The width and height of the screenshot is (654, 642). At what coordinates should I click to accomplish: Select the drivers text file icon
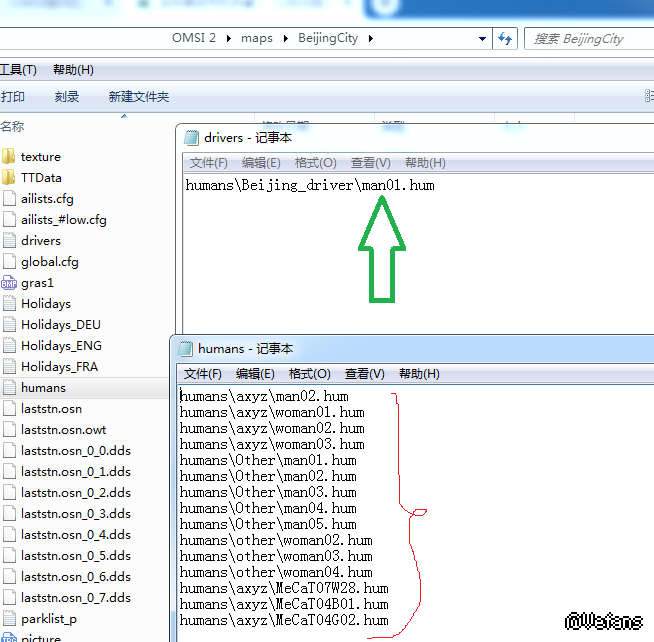coord(9,241)
